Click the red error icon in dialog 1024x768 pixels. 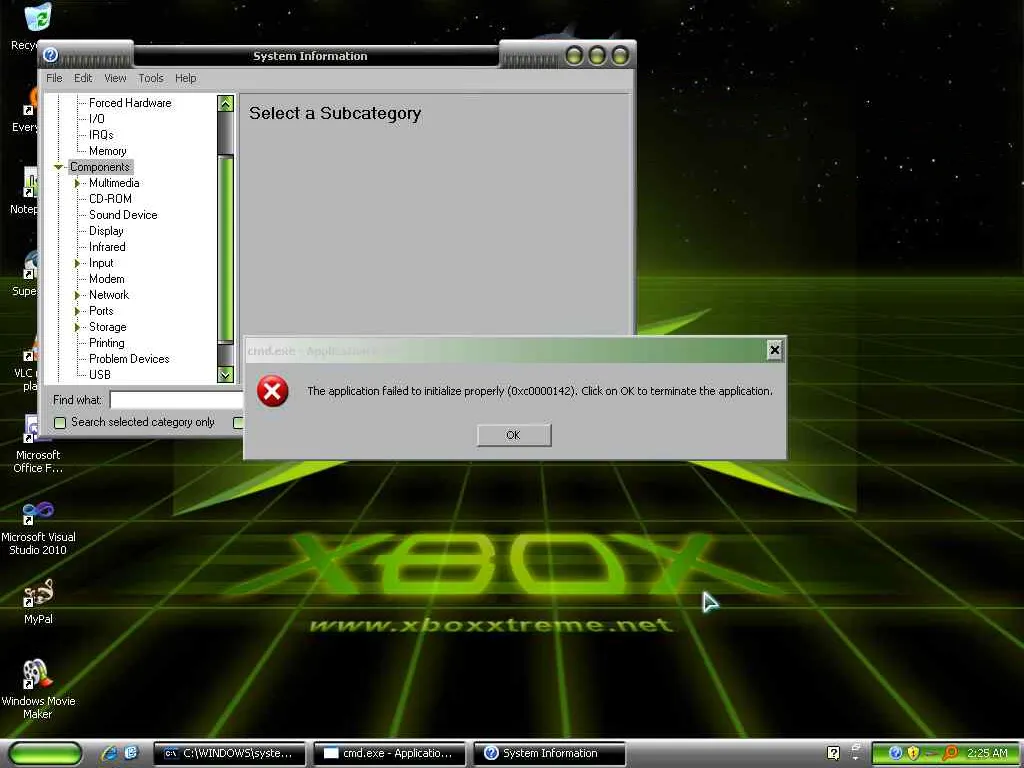(x=272, y=391)
